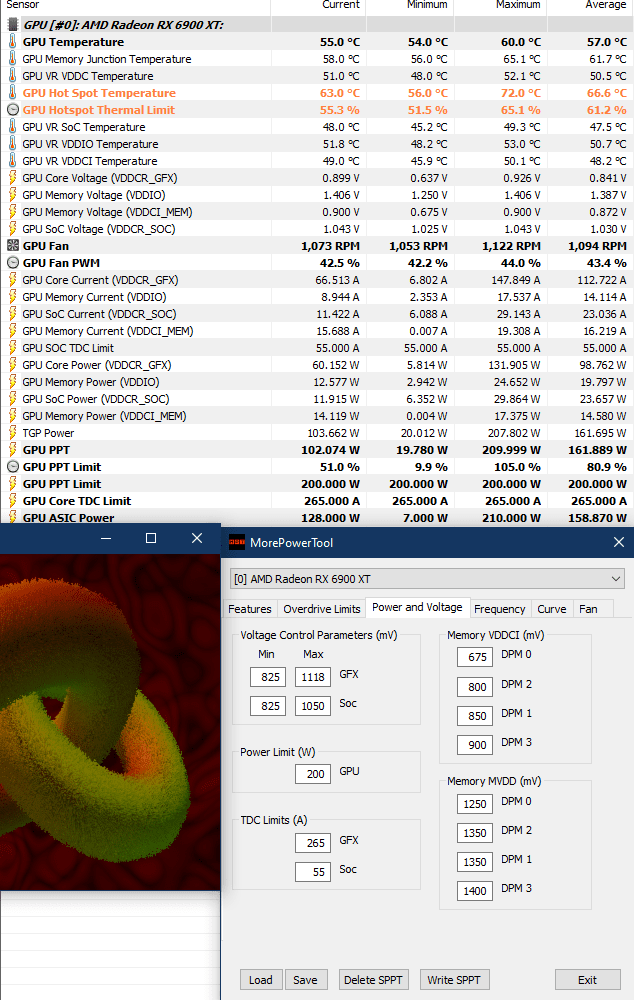Click lightning icon beside GPU Core Voltage (VDDCR_GFX)

click(x=12, y=178)
